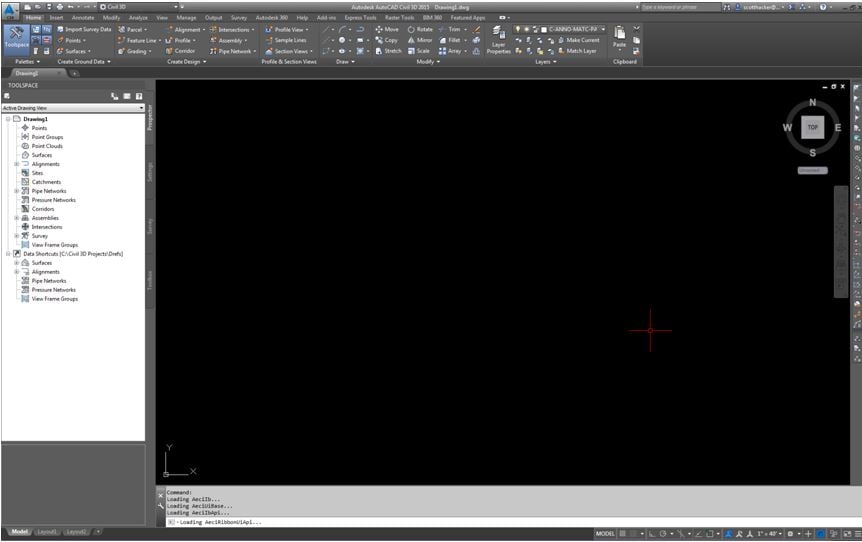Click the Stretch modify tool
The width and height of the screenshot is (862, 542).
pos(389,51)
